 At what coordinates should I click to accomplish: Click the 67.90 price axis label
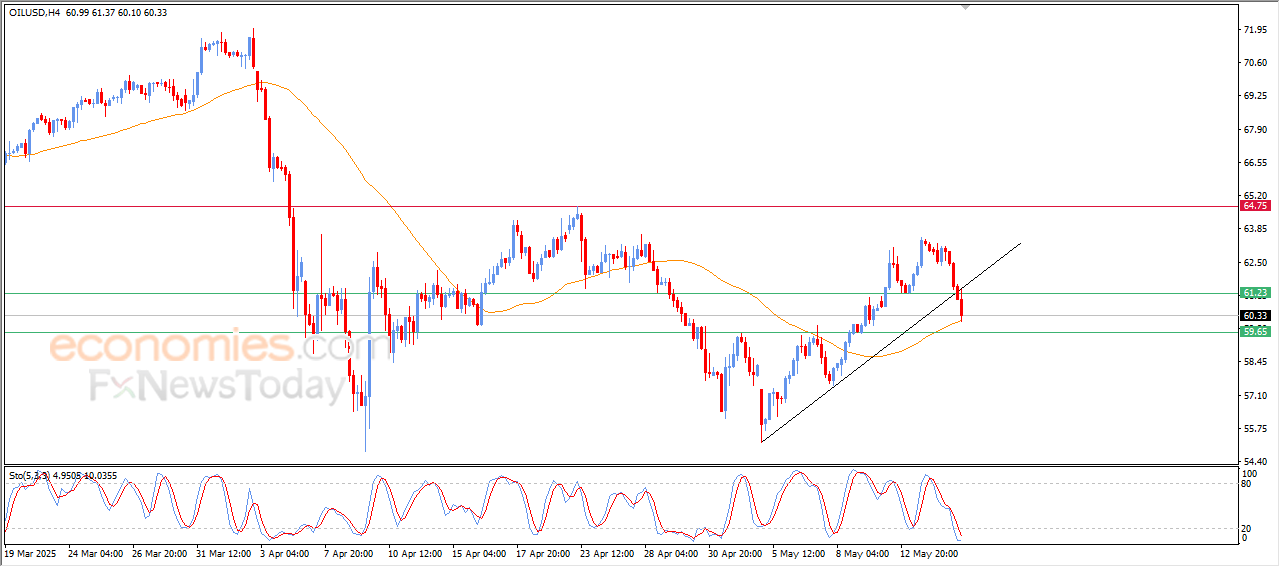click(x=1255, y=129)
